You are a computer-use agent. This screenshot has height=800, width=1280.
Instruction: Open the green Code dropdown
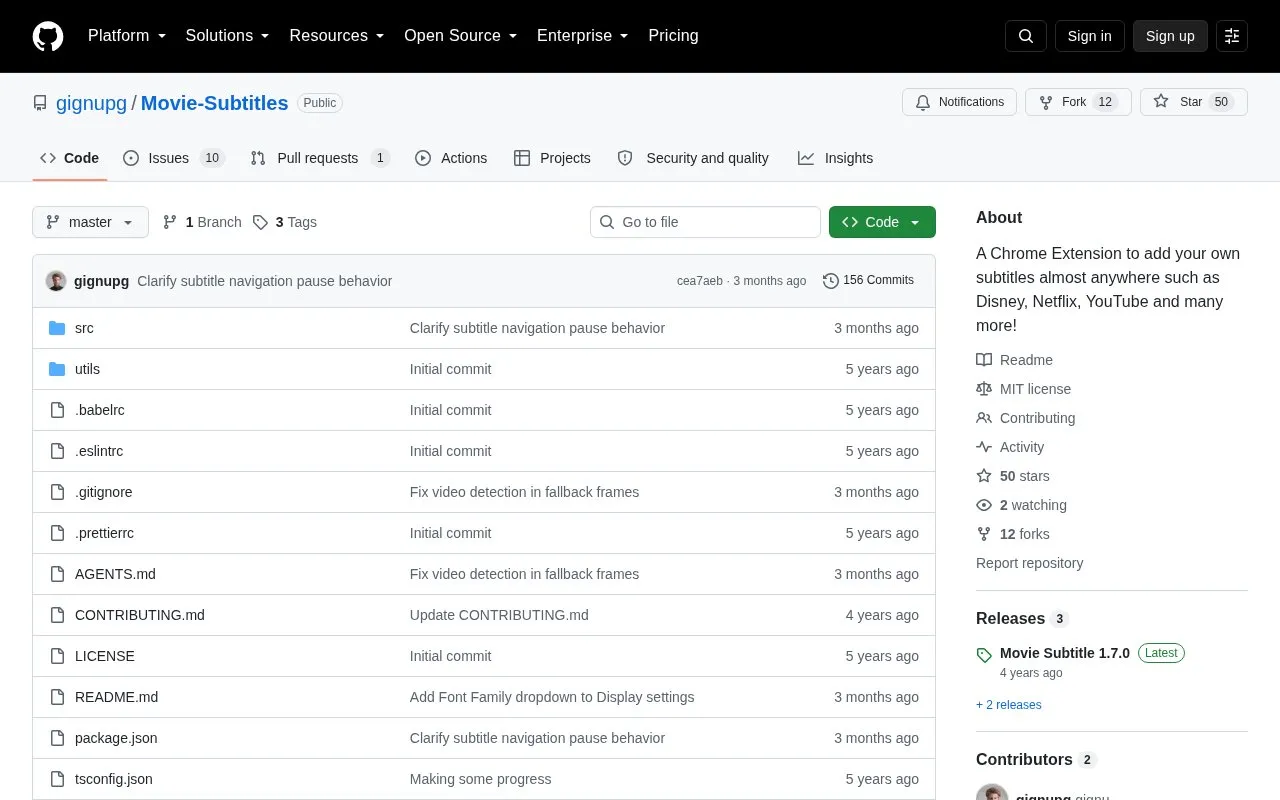coord(882,222)
